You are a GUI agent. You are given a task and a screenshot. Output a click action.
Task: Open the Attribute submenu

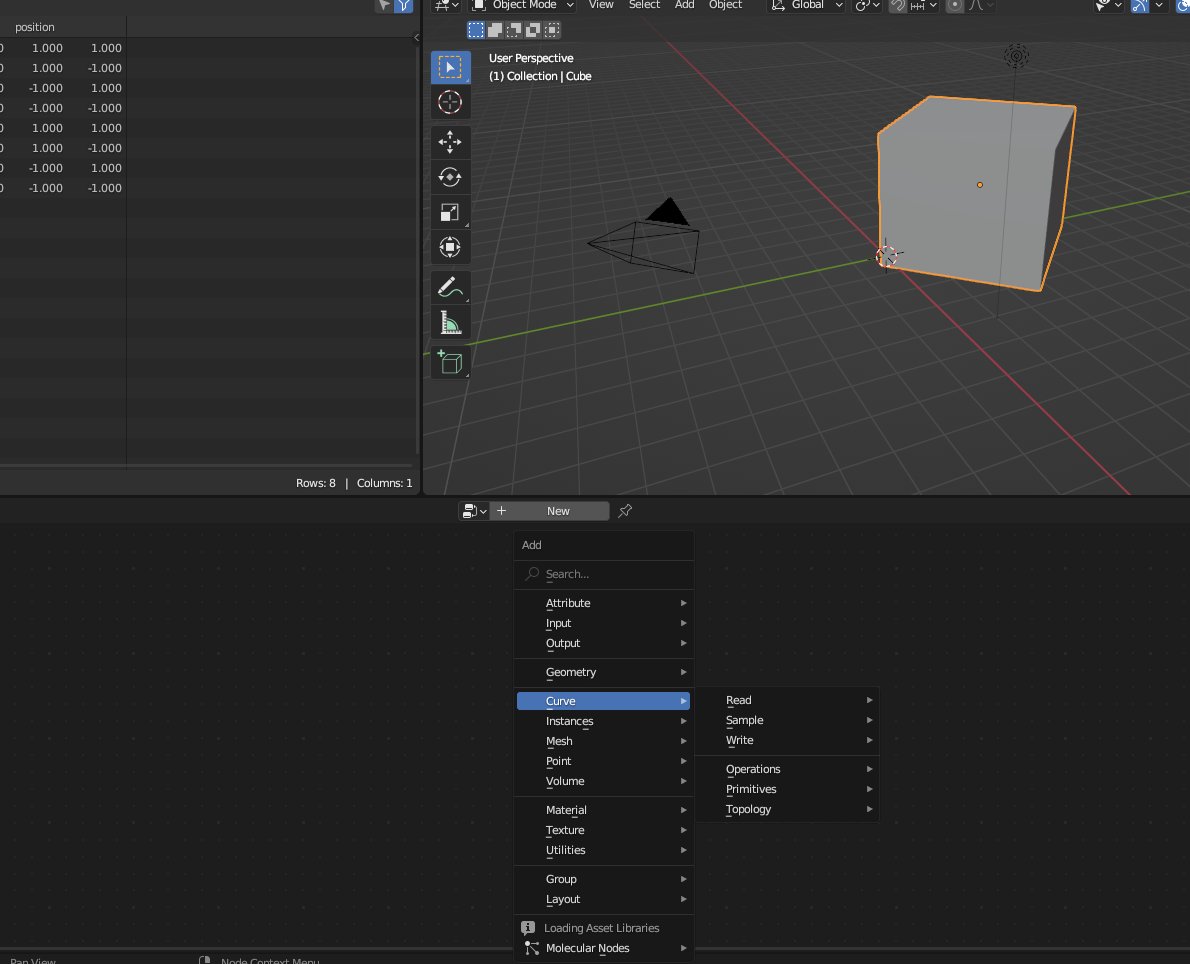point(603,603)
